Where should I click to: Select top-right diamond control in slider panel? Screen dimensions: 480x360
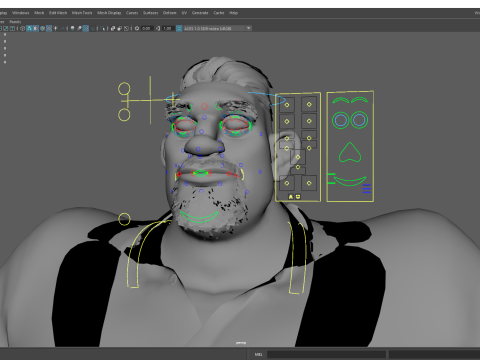click(x=309, y=104)
